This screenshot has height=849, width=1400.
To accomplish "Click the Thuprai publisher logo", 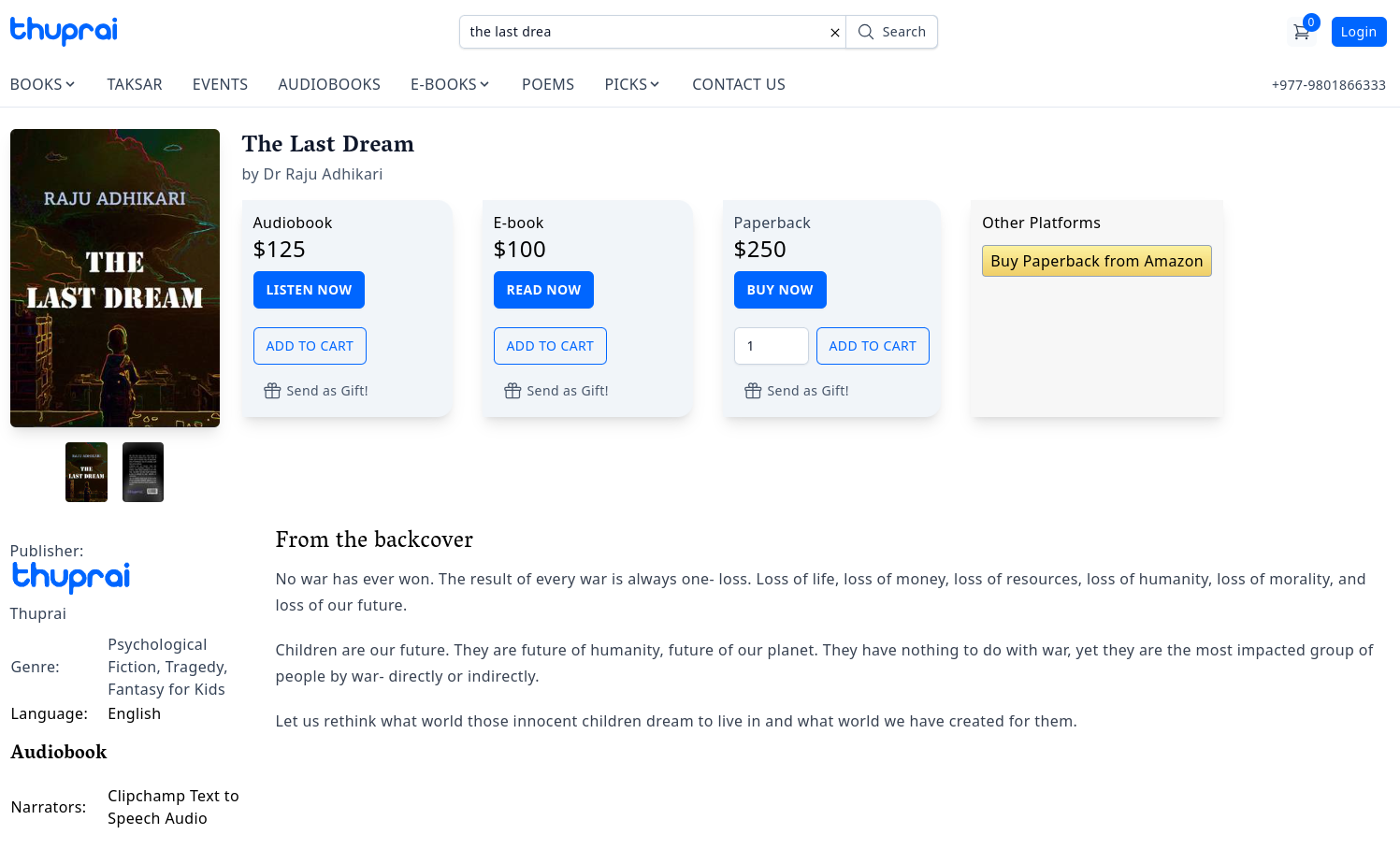I will (70, 577).
